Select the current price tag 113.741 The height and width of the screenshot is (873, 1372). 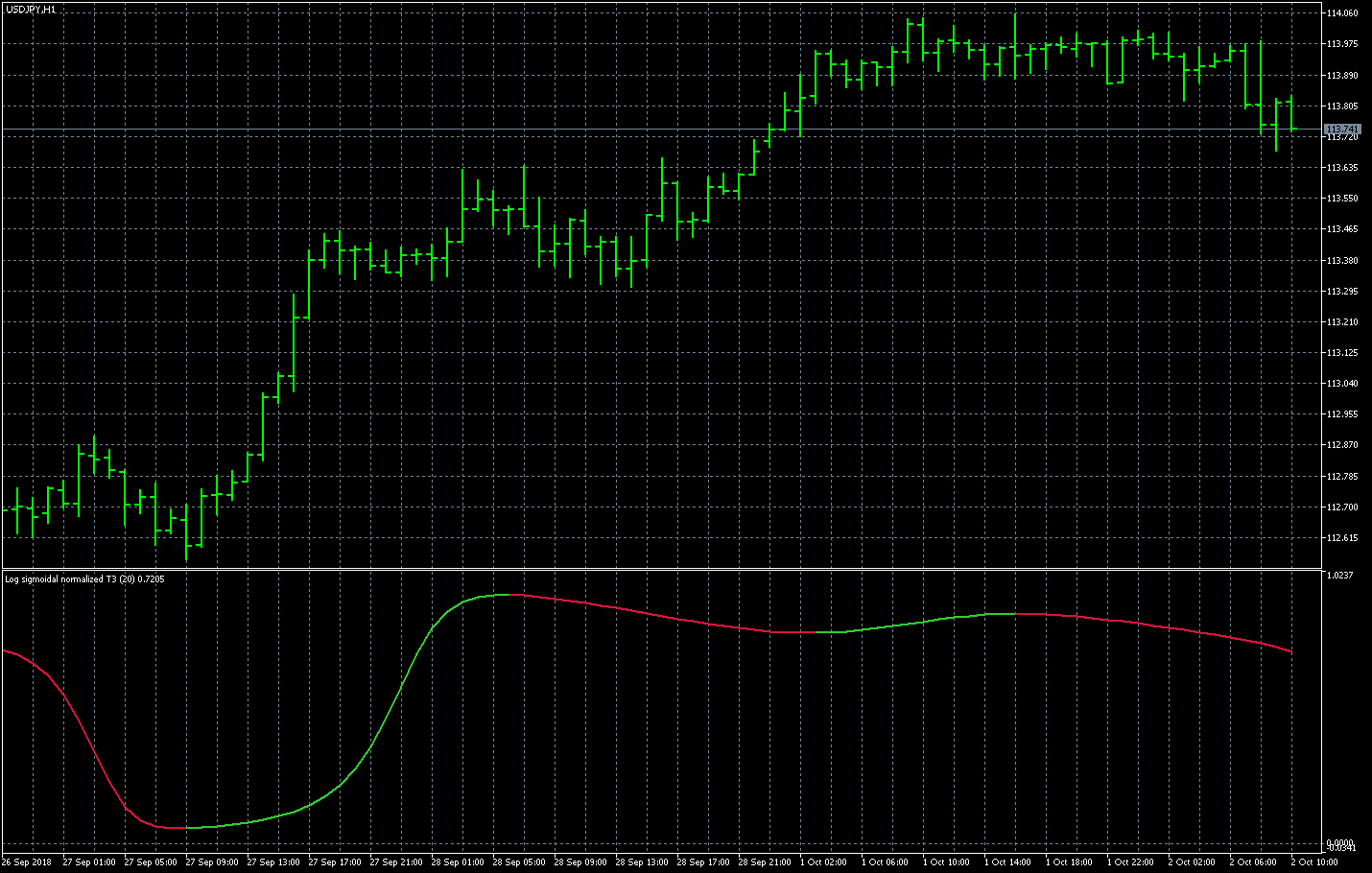coord(1342,129)
